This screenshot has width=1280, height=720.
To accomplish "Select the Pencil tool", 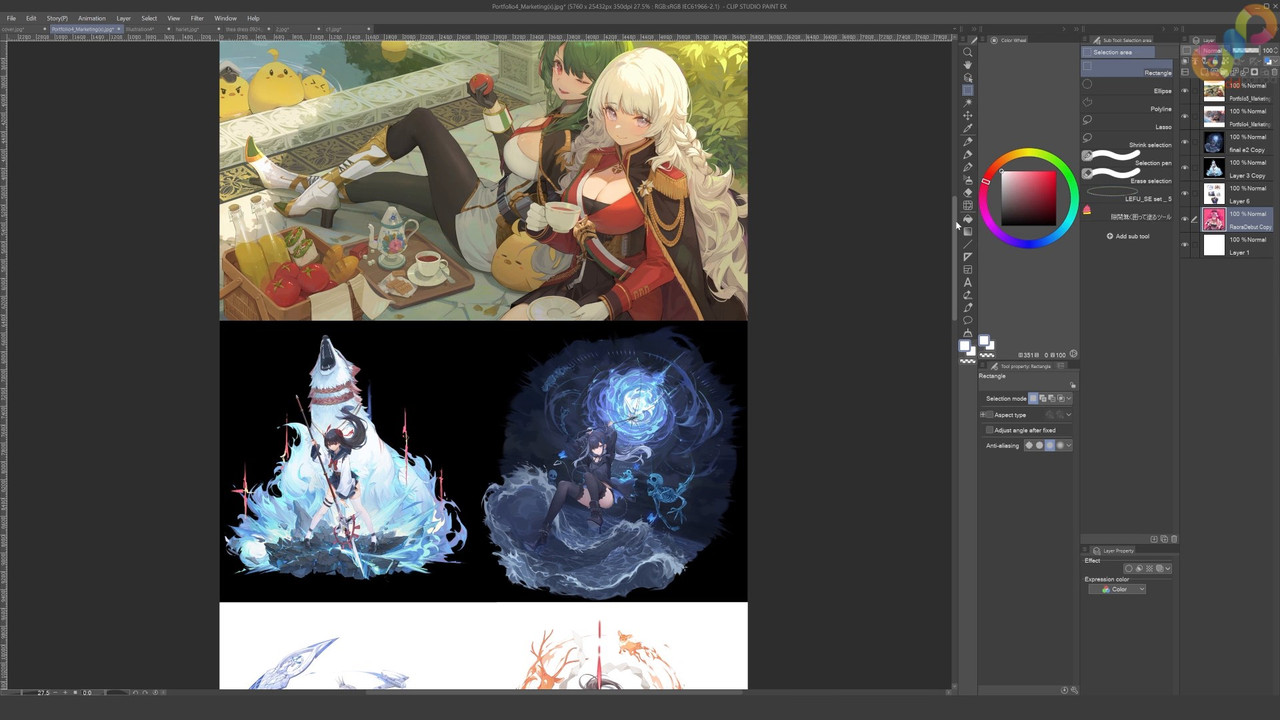I will [x=967, y=154].
